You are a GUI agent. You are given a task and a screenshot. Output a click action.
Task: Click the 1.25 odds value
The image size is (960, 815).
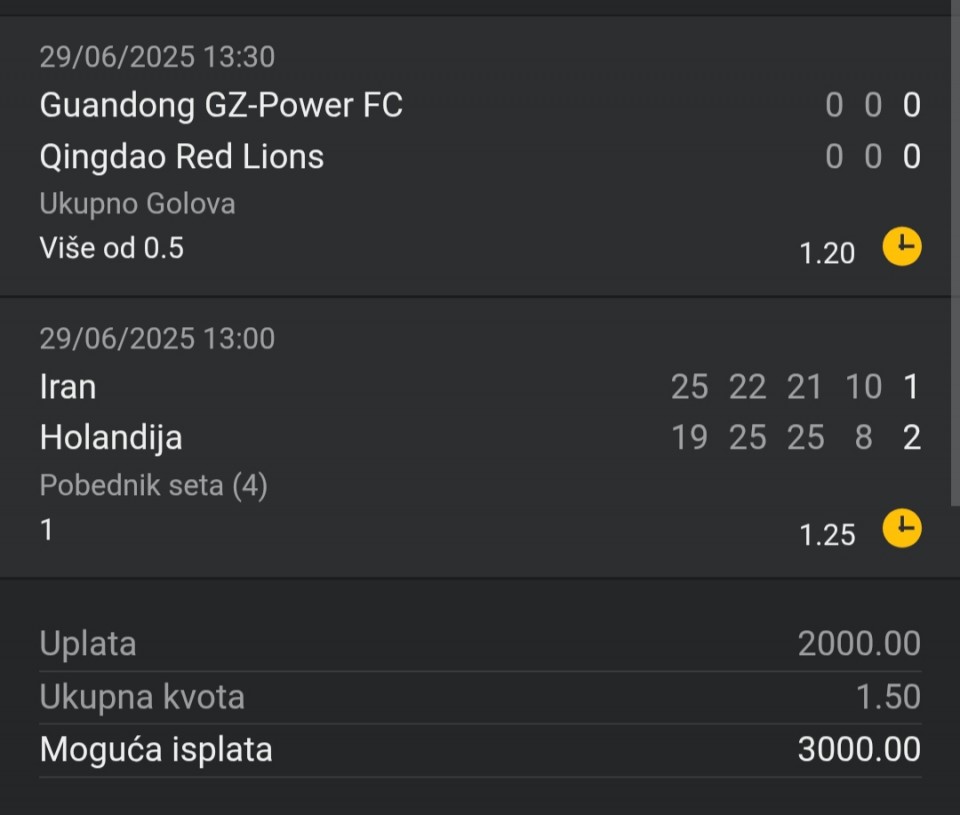click(827, 535)
